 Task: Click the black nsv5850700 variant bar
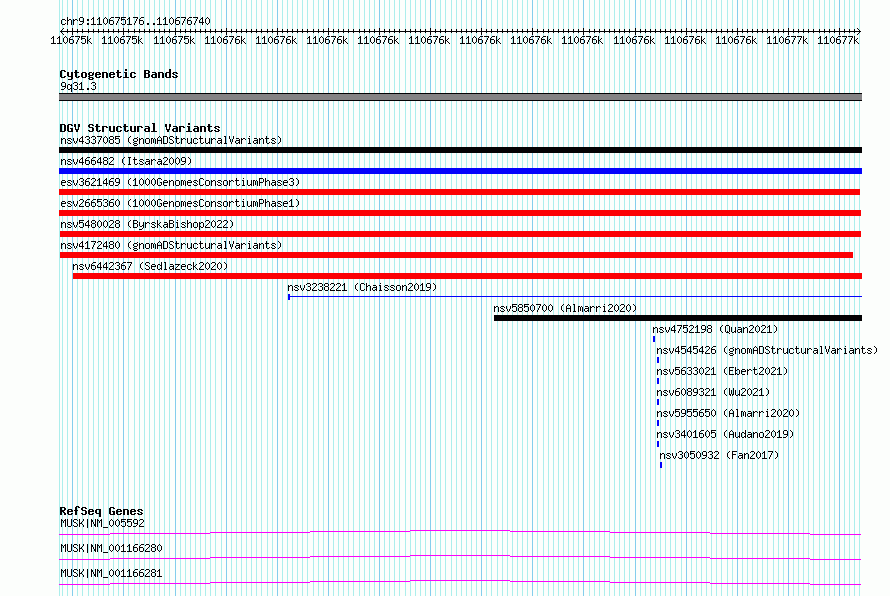click(678, 318)
